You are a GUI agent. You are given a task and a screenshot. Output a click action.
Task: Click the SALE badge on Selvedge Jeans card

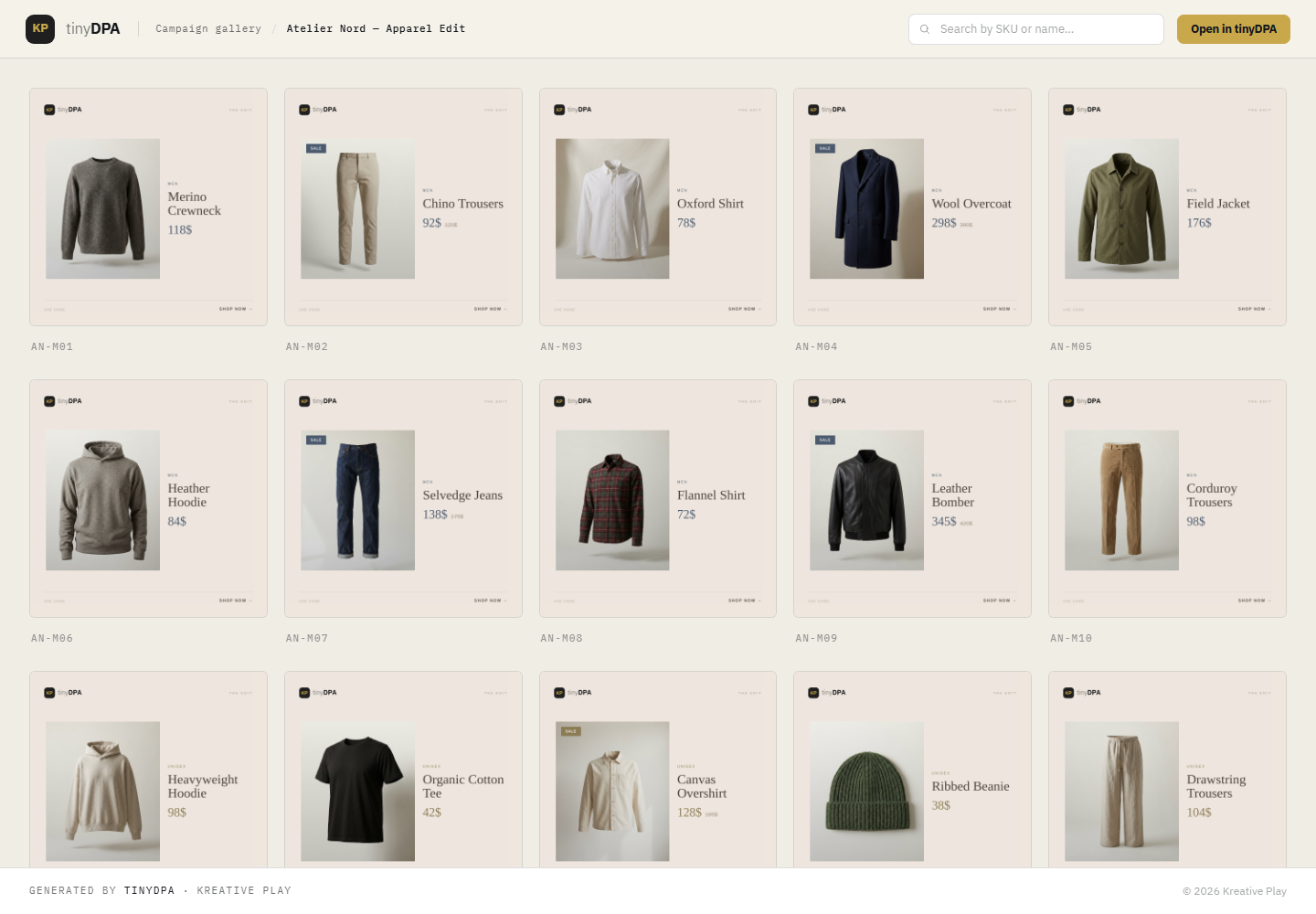pos(316,440)
